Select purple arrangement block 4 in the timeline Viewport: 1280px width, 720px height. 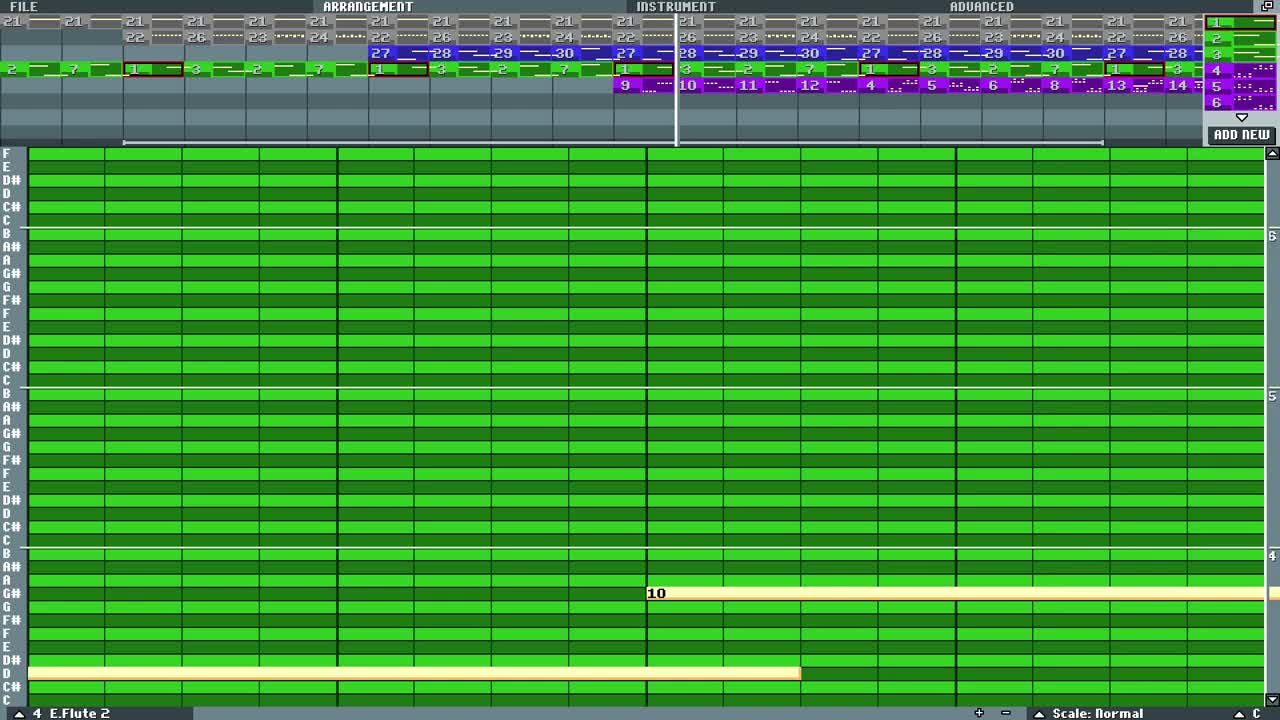[x=890, y=85]
